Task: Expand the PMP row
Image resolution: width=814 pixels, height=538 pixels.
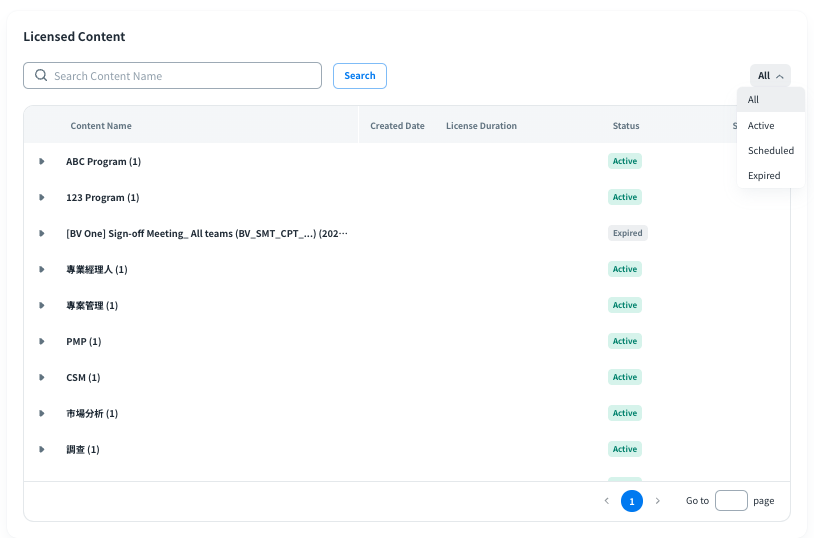Action: coord(42,341)
